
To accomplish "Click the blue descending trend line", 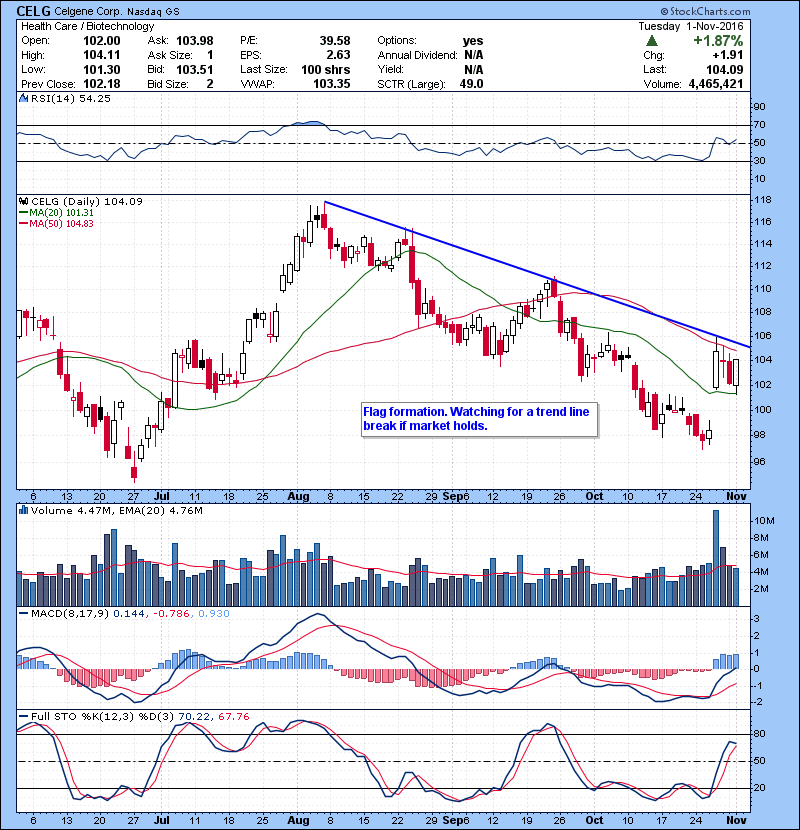I will coord(536,273).
